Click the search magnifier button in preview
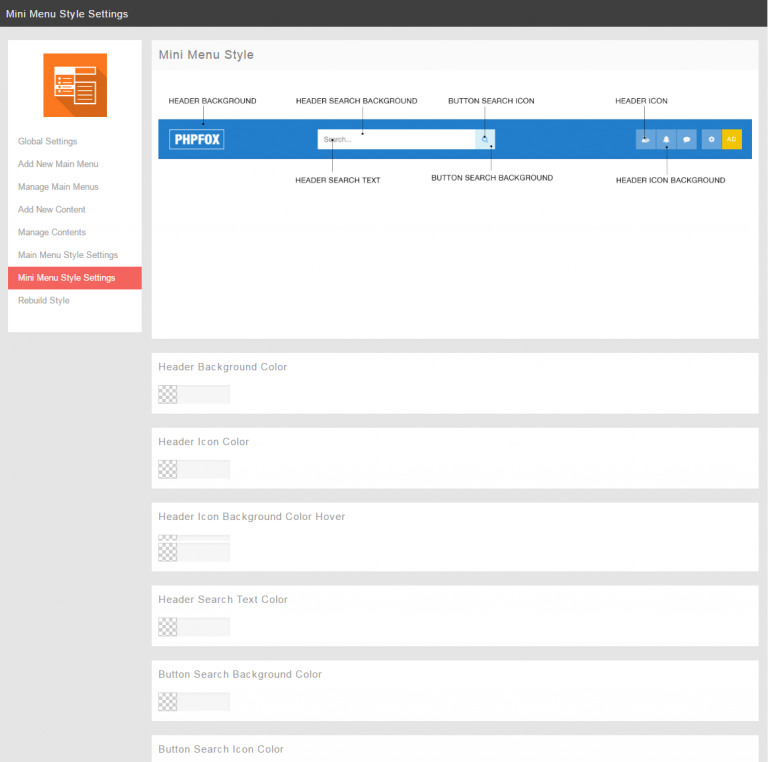This screenshot has height=762, width=768. coord(485,139)
